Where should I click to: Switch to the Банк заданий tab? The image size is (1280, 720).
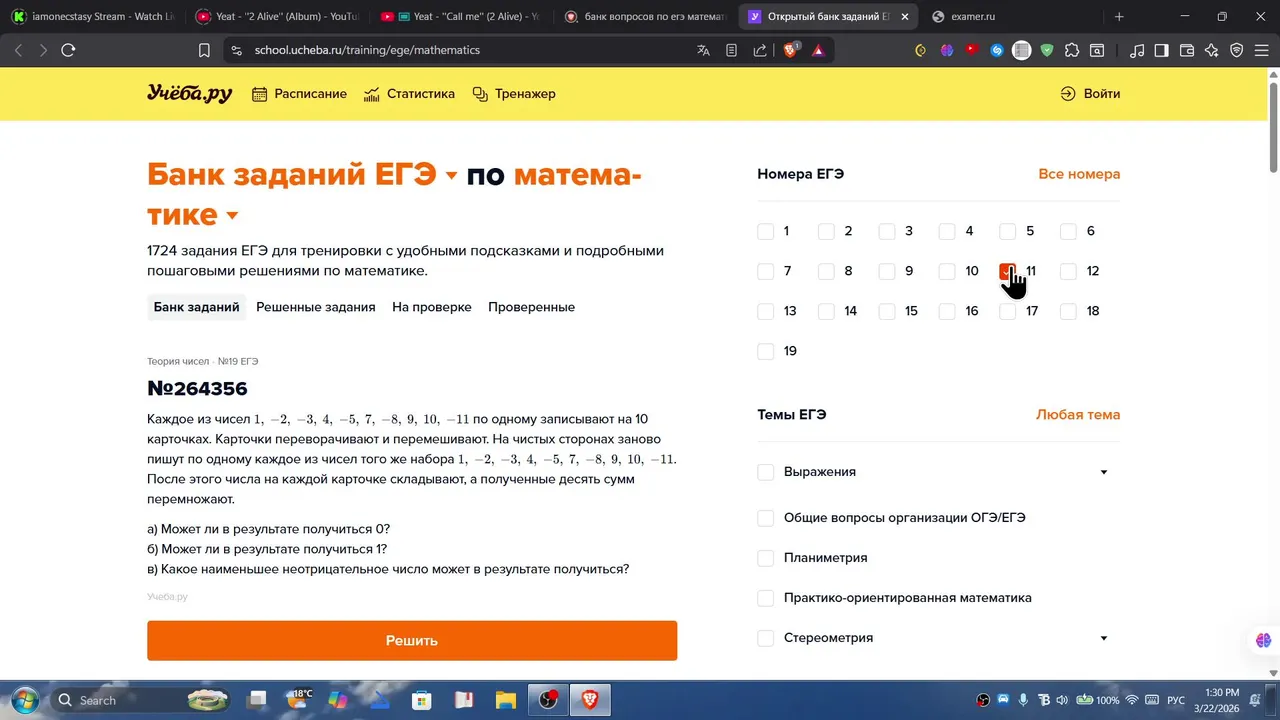pos(196,307)
